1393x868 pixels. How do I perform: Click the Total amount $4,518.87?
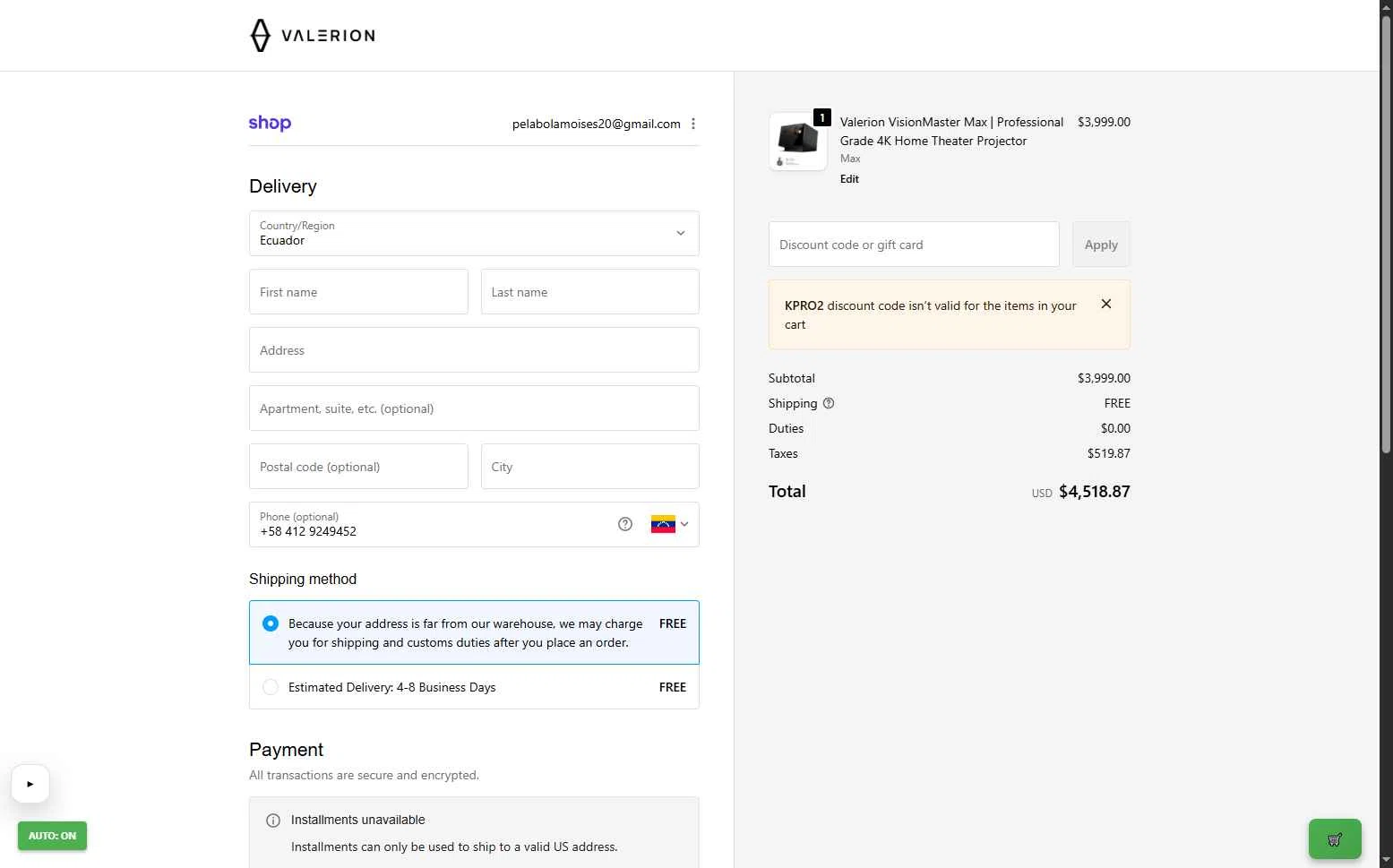coord(1094,492)
